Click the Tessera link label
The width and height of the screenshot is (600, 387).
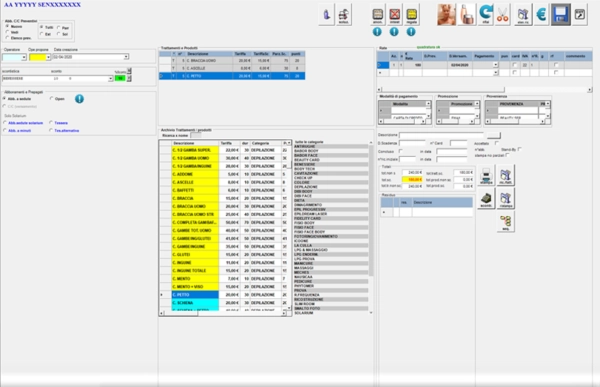61,123
